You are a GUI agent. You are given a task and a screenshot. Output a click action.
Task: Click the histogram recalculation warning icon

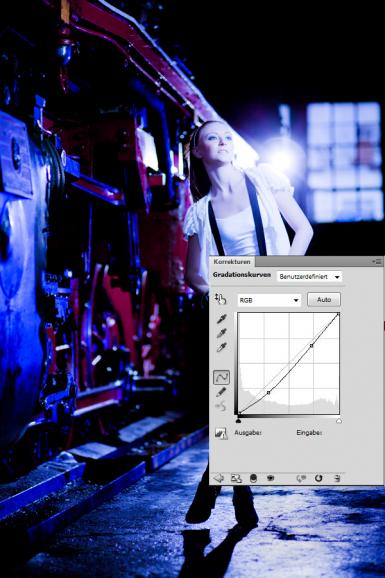click(x=221, y=433)
